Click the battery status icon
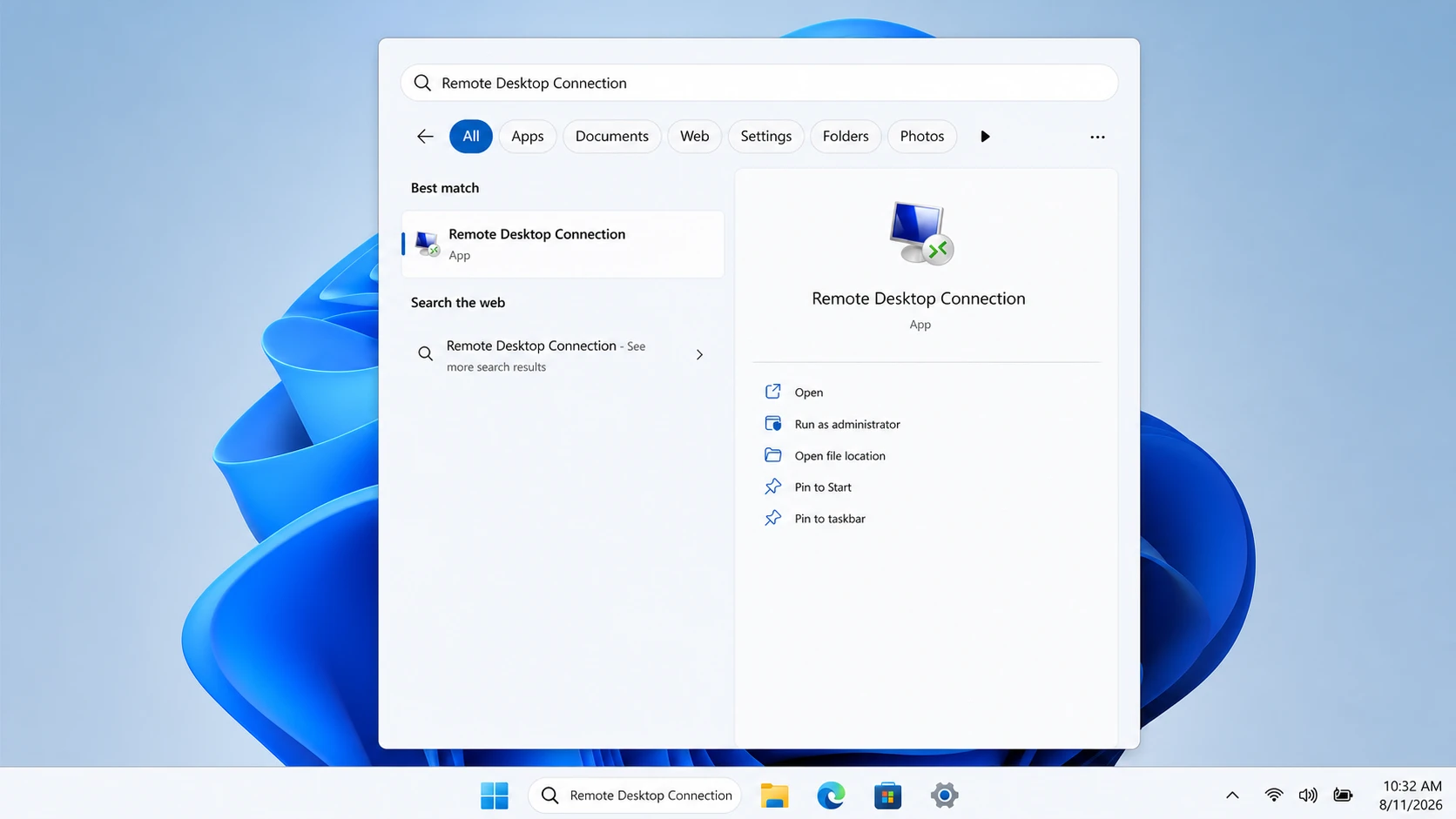This screenshot has height=819, width=1456. [1343, 795]
